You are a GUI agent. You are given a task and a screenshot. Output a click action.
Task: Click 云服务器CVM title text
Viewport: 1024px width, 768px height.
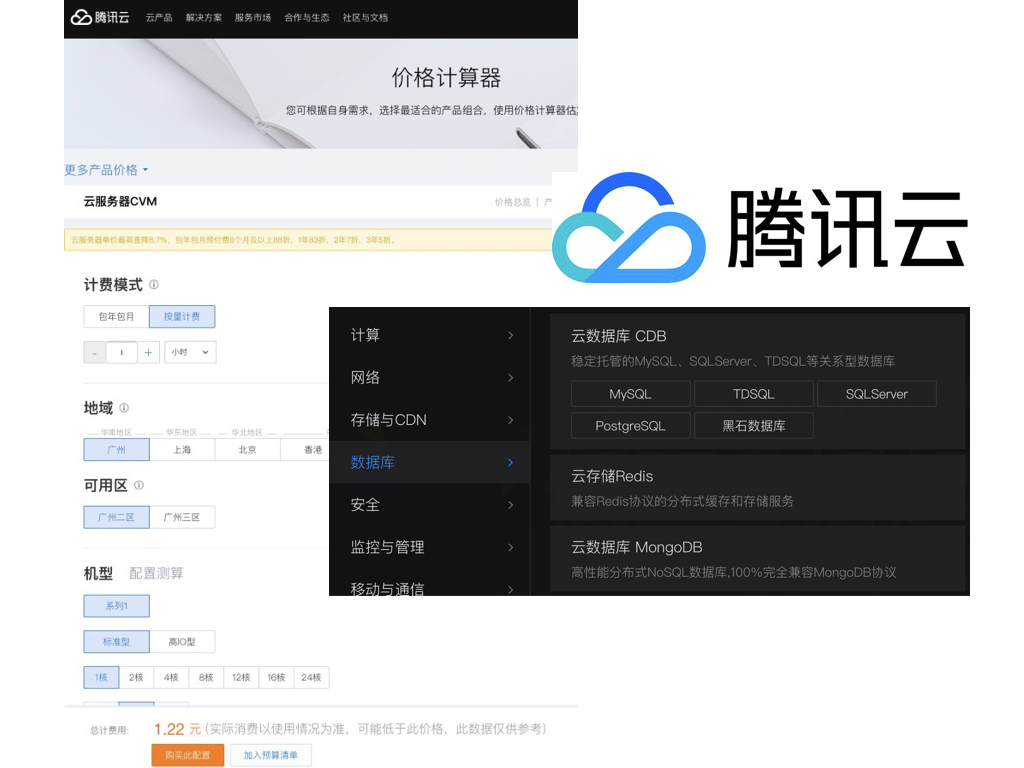pos(120,202)
